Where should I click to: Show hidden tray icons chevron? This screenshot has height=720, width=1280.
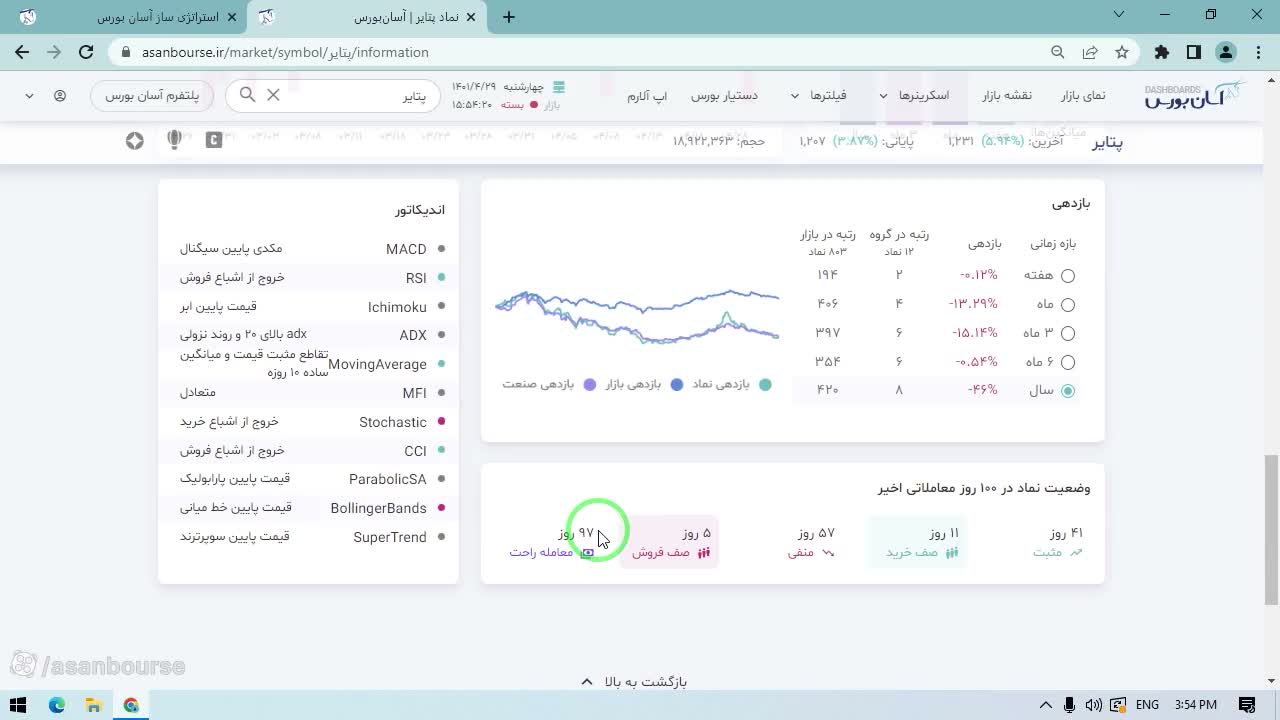(x=1046, y=705)
